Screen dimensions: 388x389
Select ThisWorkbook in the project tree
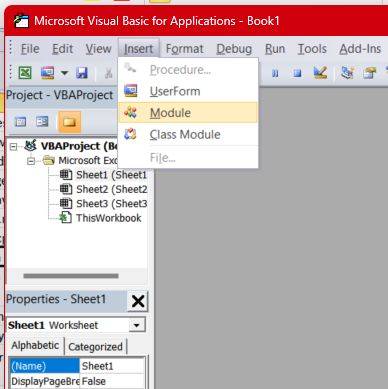coord(109,218)
